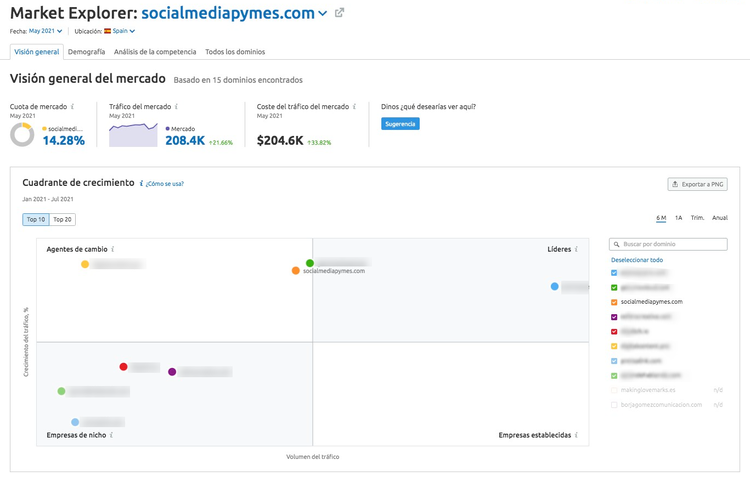
Task: Click the Sugerencia button
Action: click(x=400, y=124)
